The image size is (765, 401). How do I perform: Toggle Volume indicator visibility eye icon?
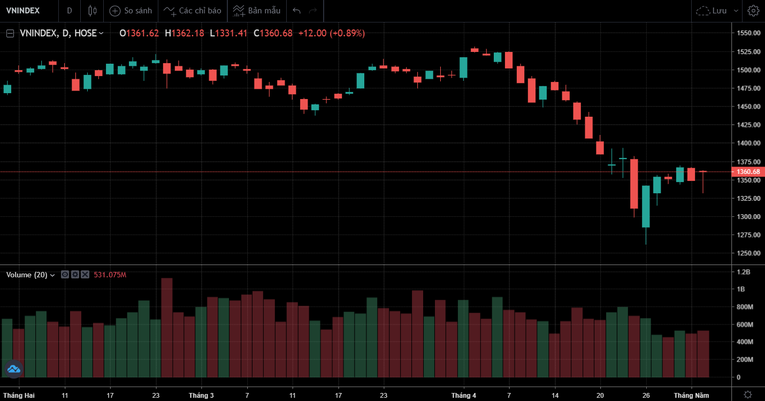(65, 274)
